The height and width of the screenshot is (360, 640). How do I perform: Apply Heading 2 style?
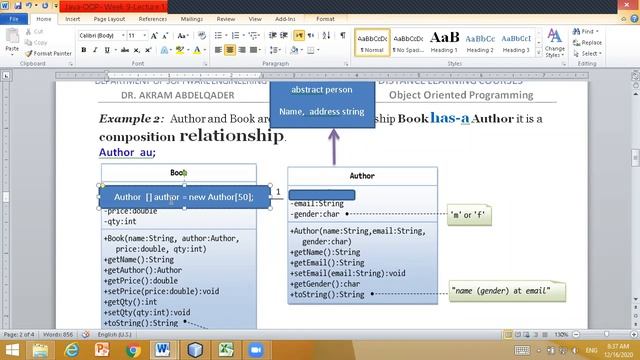480,42
